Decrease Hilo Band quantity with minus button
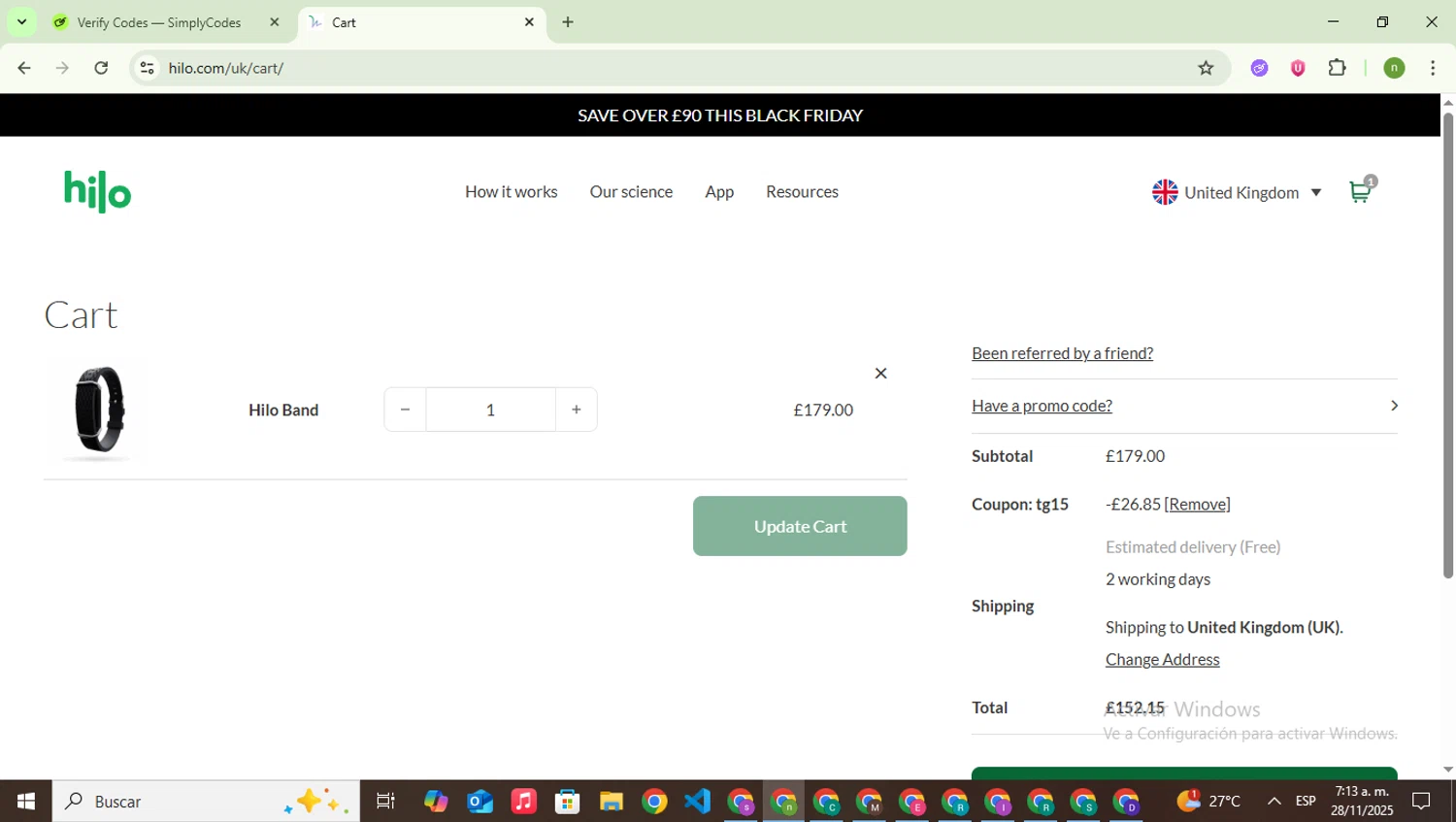 pos(405,410)
